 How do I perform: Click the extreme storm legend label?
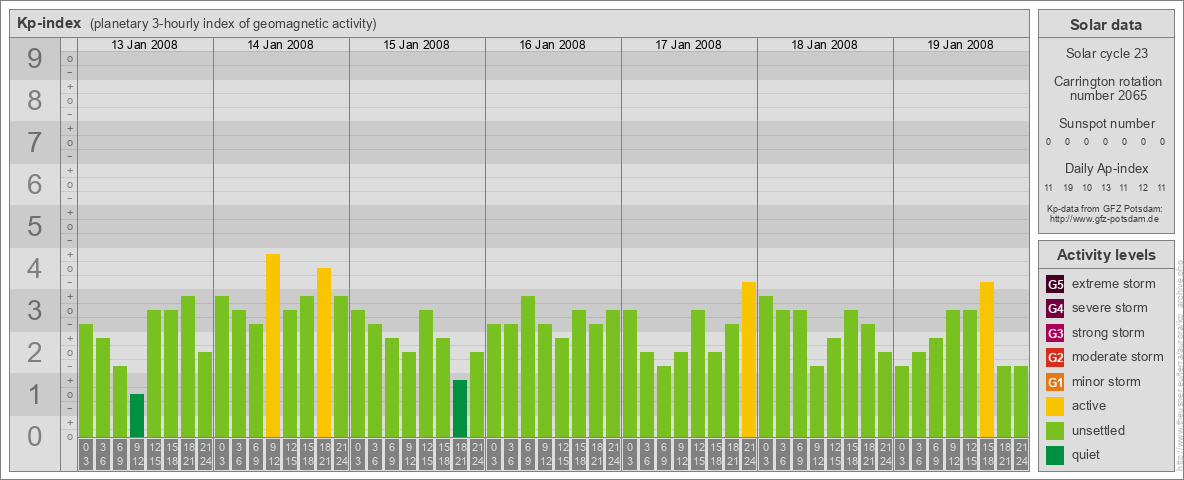(1114, 284)
